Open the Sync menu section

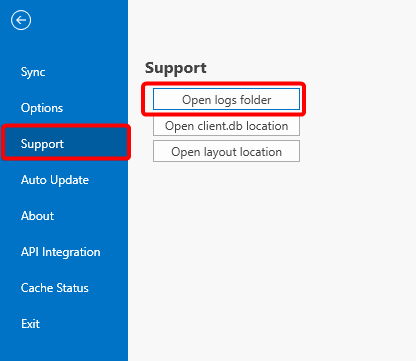(64, 72)
